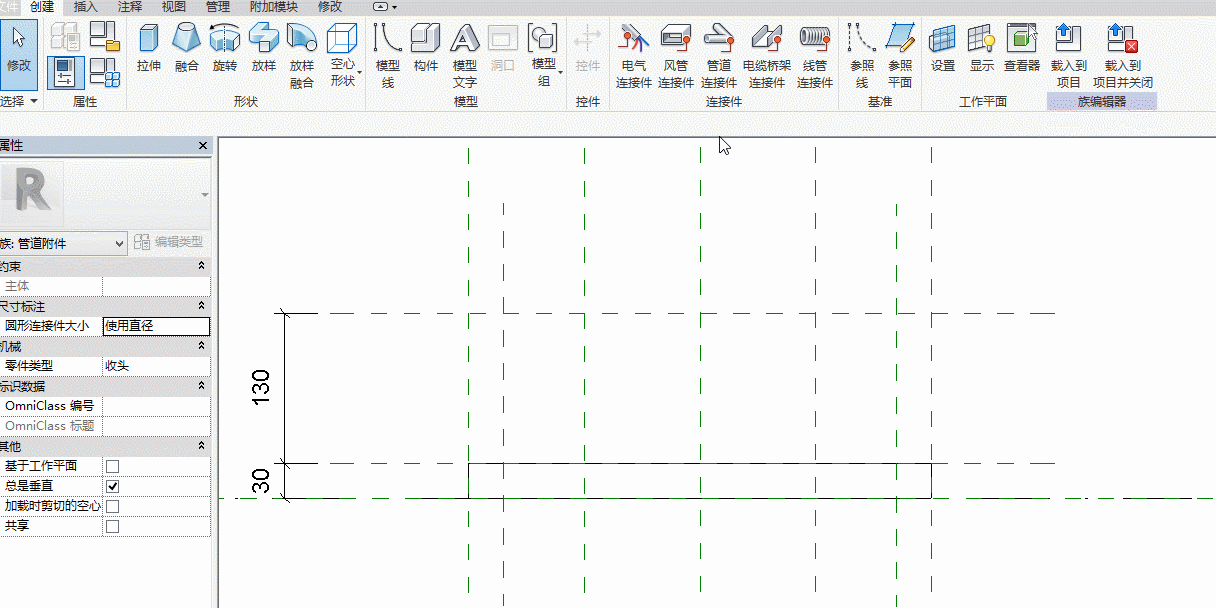
Task: Add a Cable Tray Connector (电缆桥架连接件)
Action: pos(767,57)
